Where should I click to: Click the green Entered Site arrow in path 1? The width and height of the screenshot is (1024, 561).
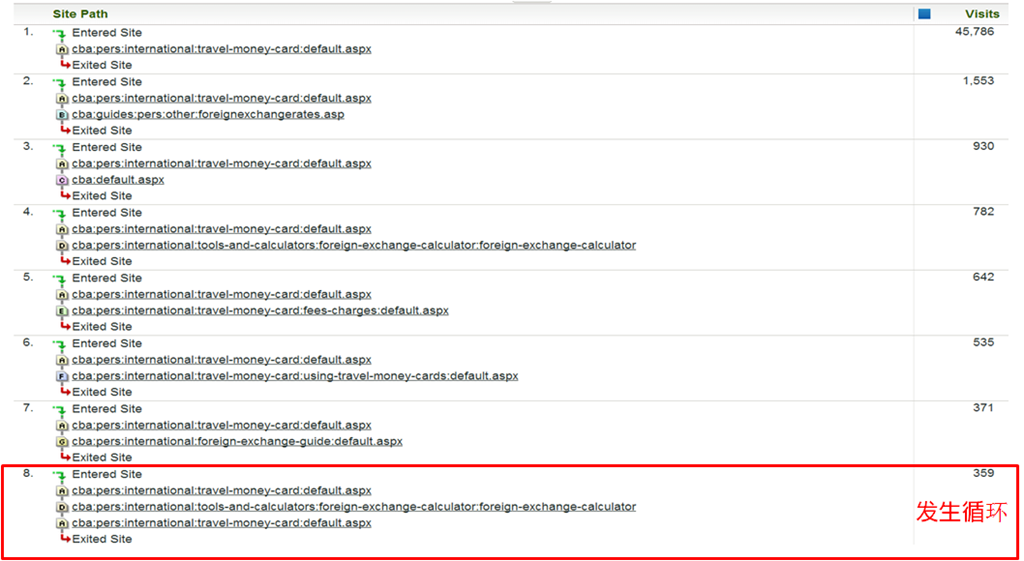[62, 33]
